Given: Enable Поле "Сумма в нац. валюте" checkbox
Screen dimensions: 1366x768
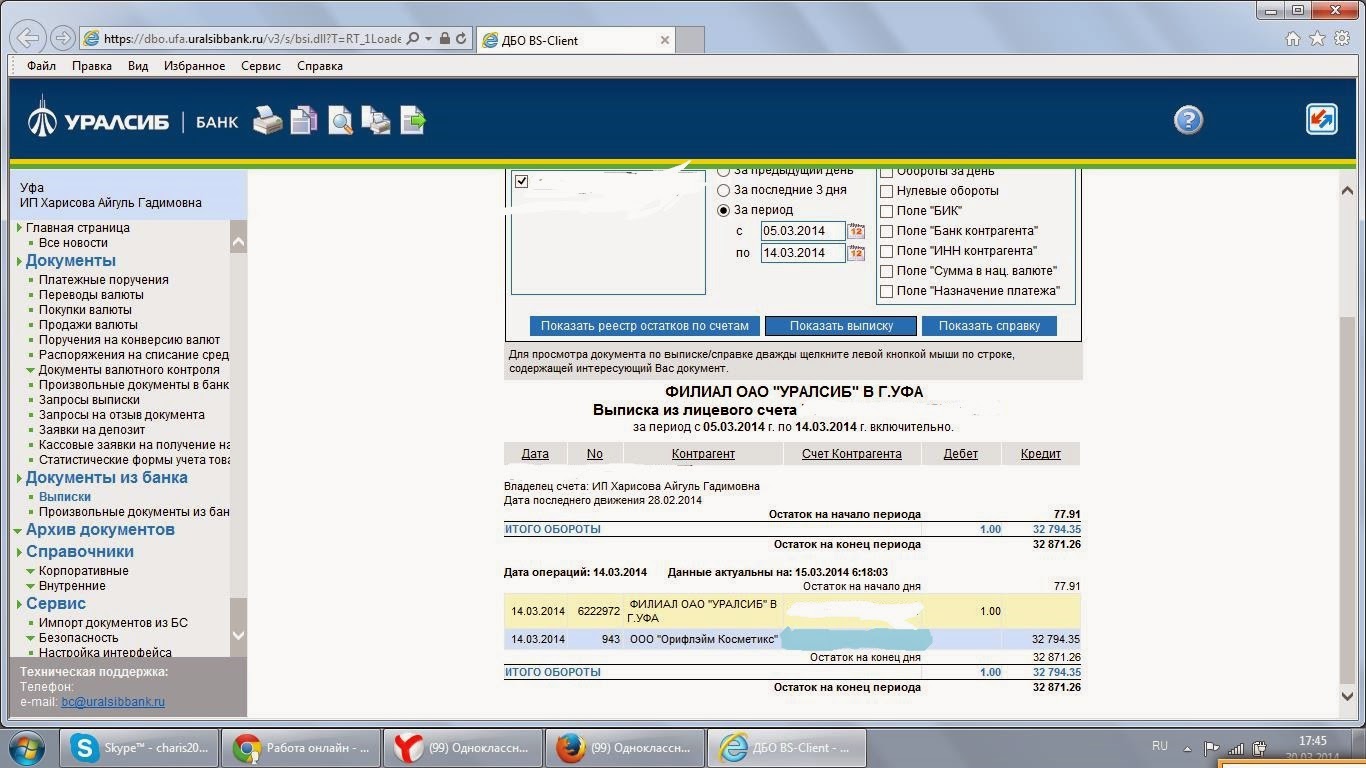Looking at the screenshot, I should coord(886,271).
